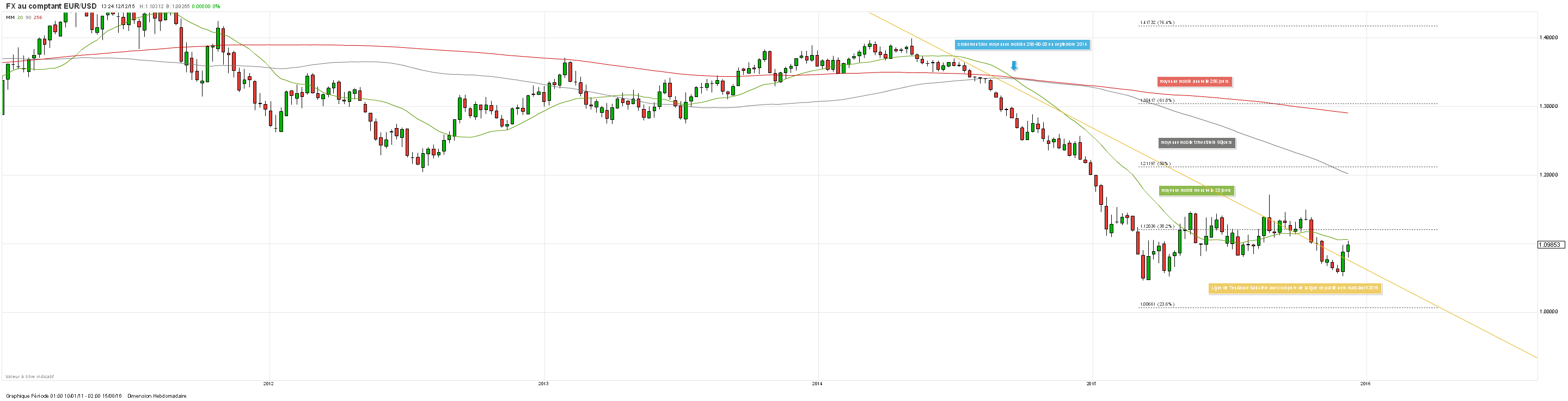1568x401 pixels.
Task: Click the FX au comptant EUR/USD title
Action: tap(51, 6)
